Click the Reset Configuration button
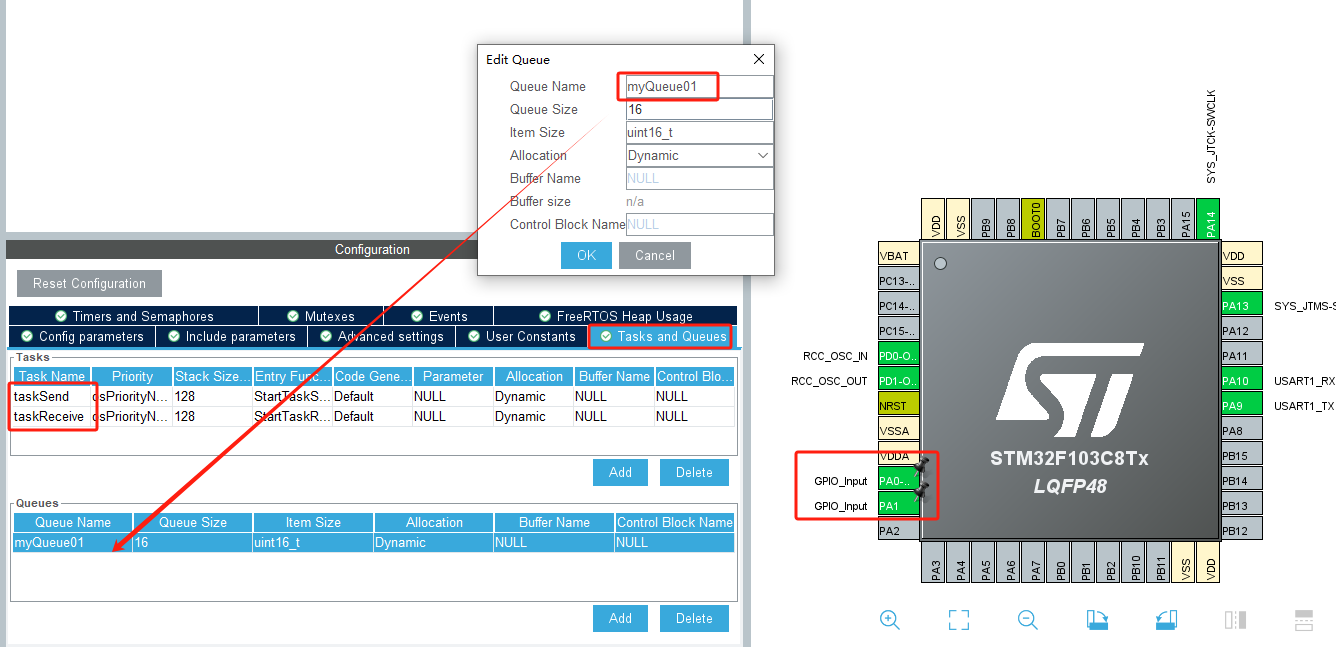The width and height of the screenshot is (1336, 647). (89, 283)
